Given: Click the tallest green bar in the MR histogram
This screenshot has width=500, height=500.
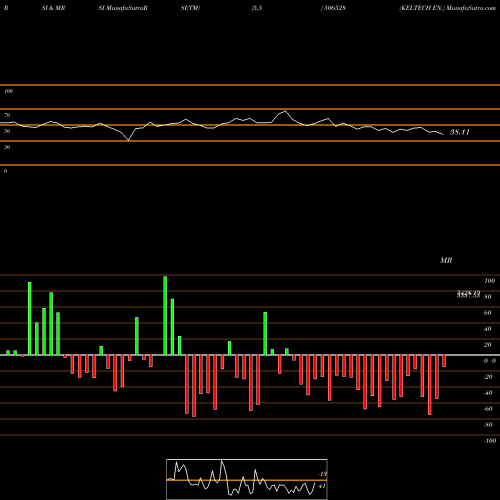Looking at the screenshot, I should coord(165,315).
